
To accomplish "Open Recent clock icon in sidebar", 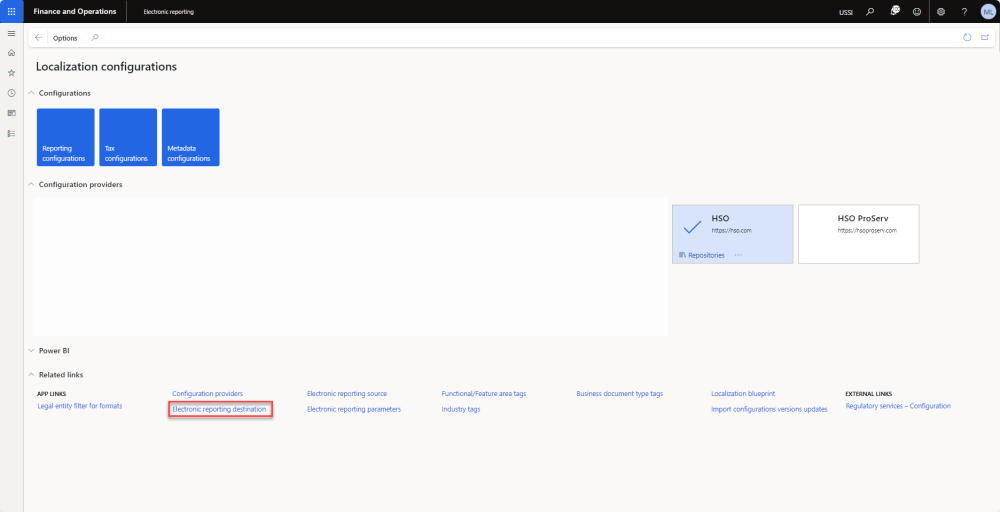I will [11, 93].
